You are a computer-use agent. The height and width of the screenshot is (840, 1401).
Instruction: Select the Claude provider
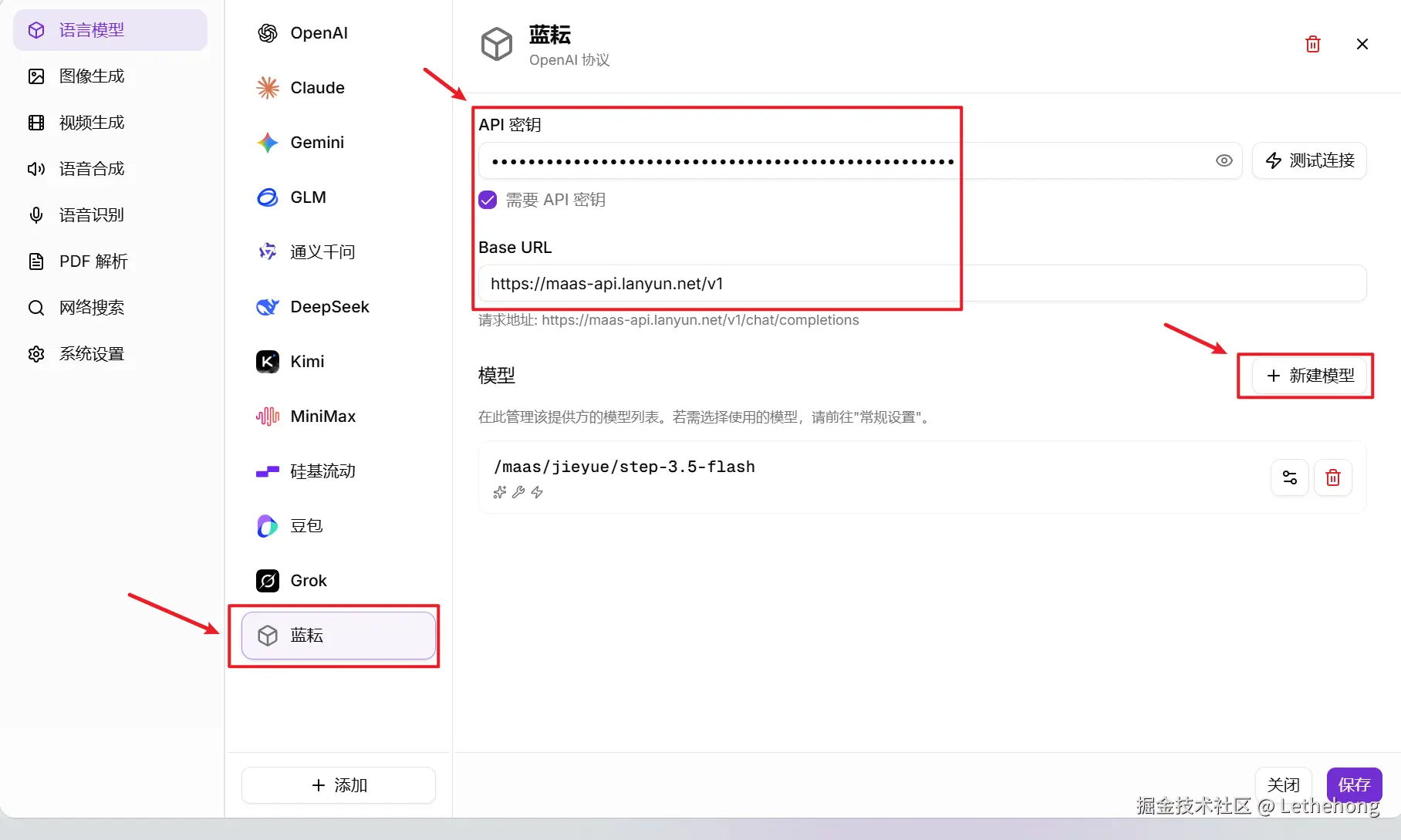[339, 88]
